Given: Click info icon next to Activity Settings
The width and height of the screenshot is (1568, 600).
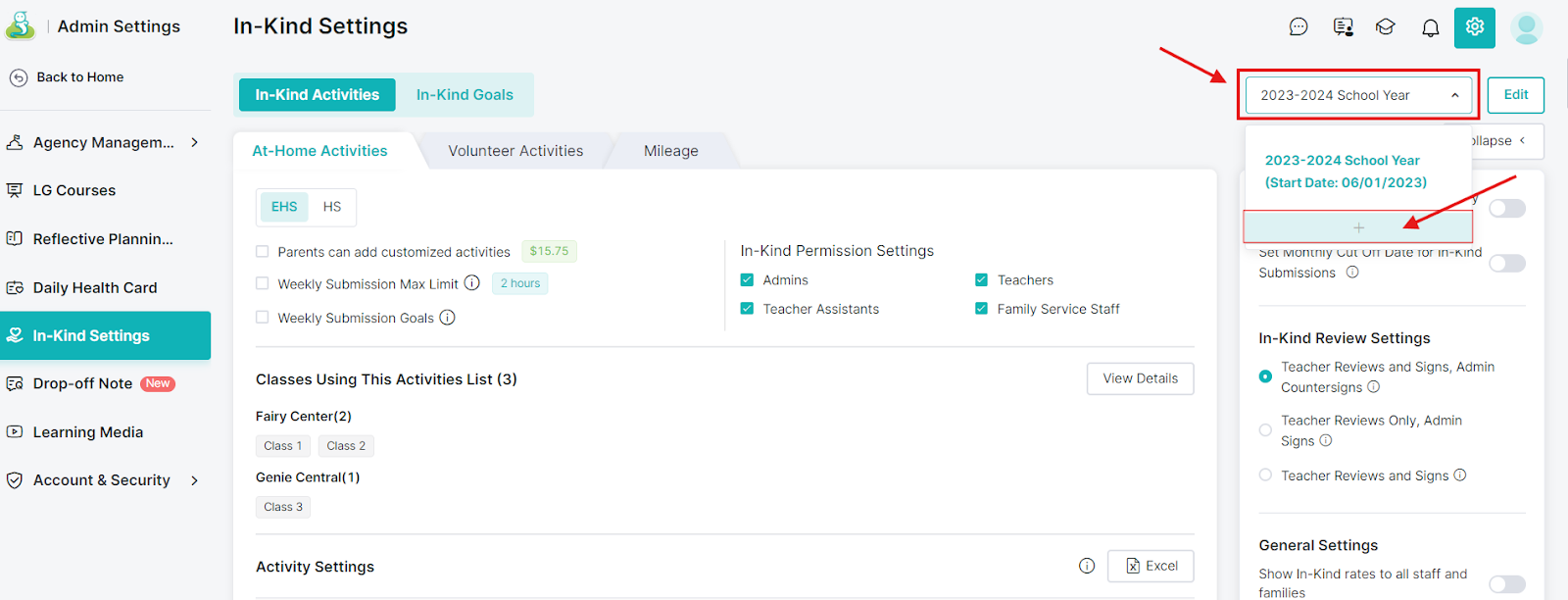Looking at the screenshot, I should click(x=1087, y=566).
